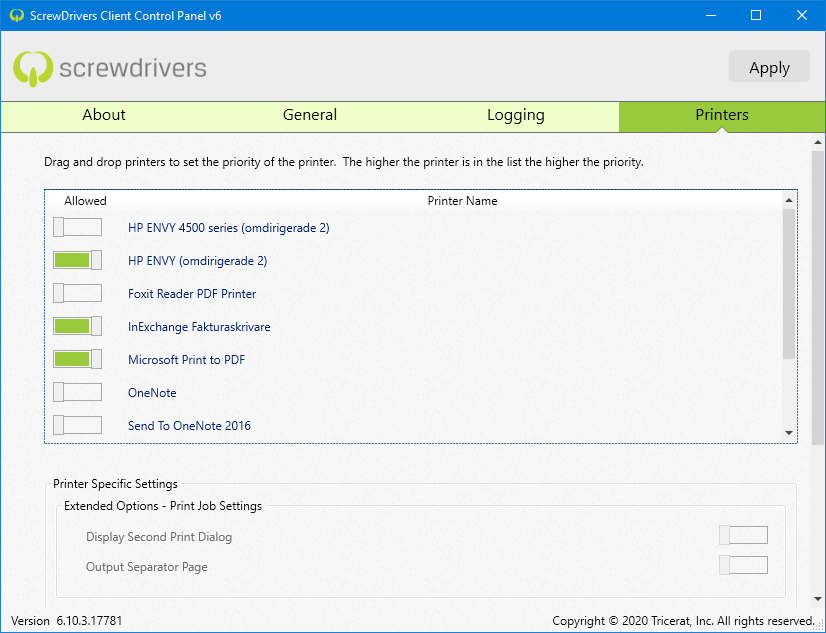Click printer list scroll down arrow
Viewport: 826px width, 633px height.
coord(789,433)
